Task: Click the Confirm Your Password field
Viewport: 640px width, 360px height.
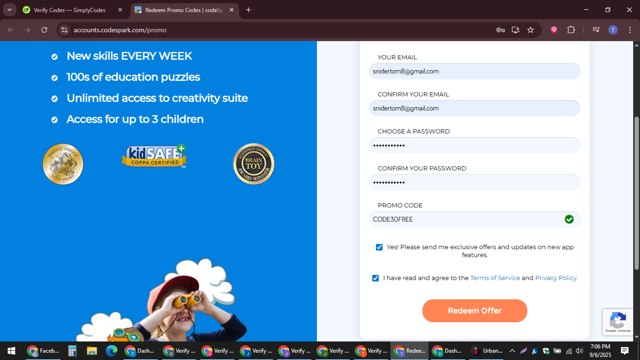Action: pyautogui.click(x=474, y=182)
